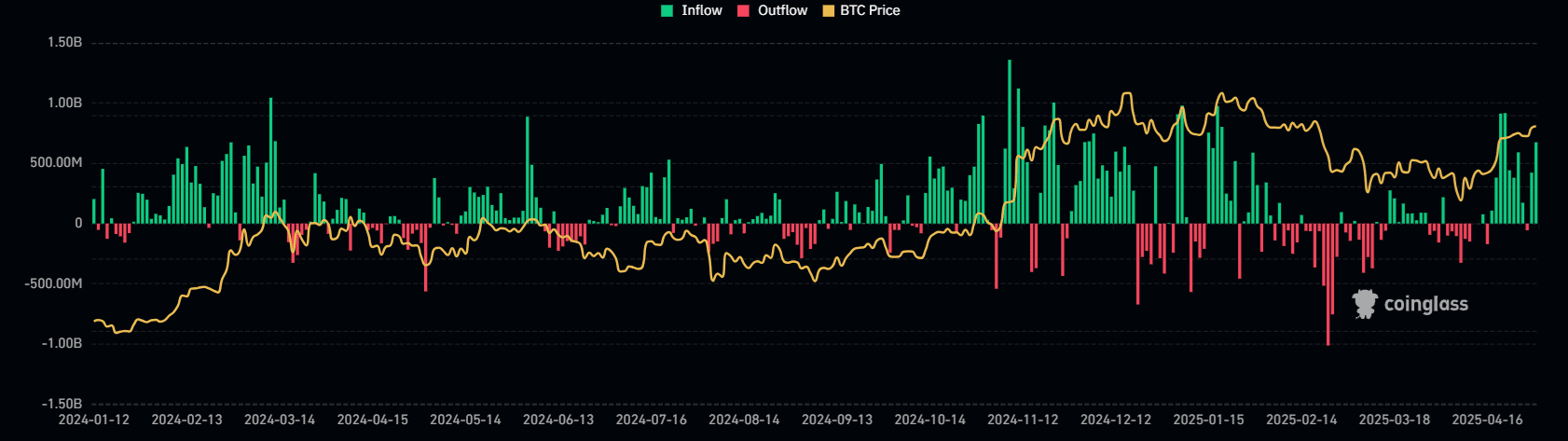Click the 0 y-axis baseline label
Image resolution: width=1568 pixels, height=441 pixels.
(x=78, y=224)
